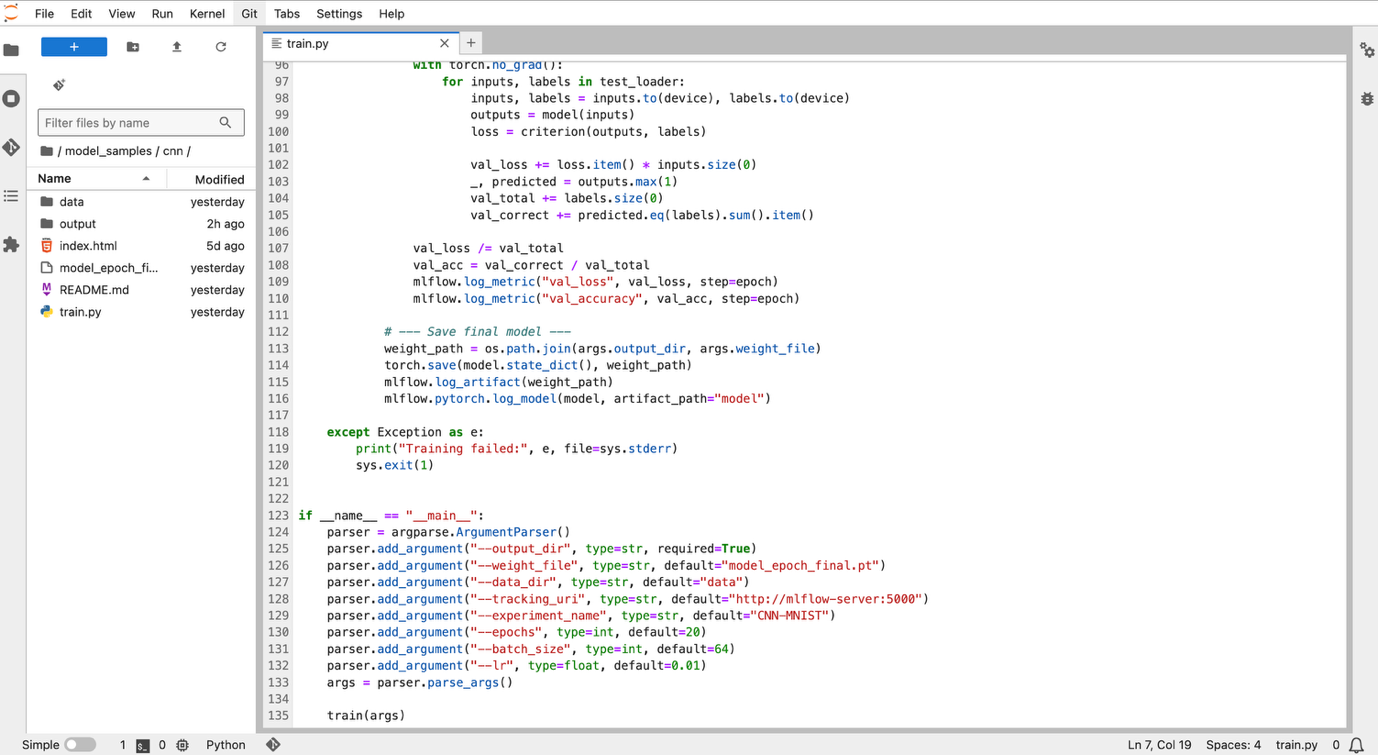Viewport: 1378px width, 755px height.
Task: Toggle the Simple interface switch
Action: pos(79,744)
